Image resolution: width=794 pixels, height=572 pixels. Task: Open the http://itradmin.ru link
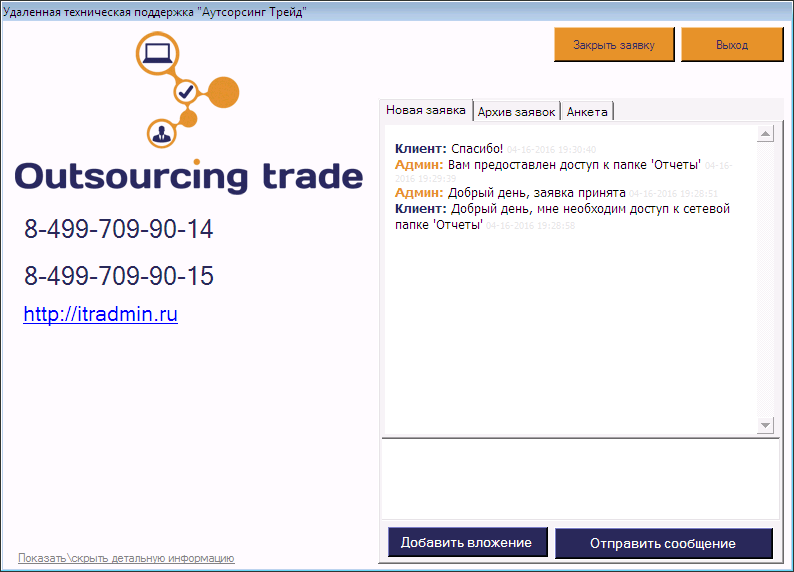[x=100, y=314]
